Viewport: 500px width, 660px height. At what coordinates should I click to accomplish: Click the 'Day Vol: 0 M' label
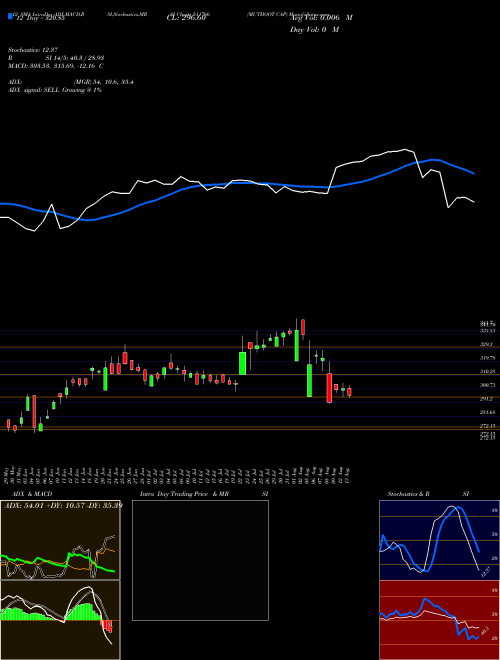(315, 30)
